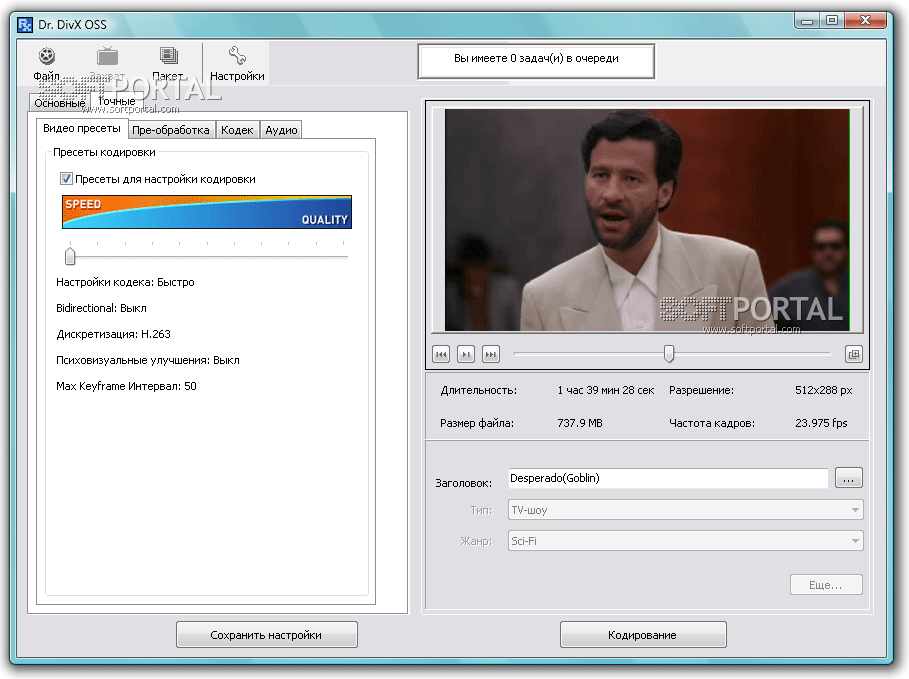This screenshot has width=909, height=679.
Task: Click Сохранить настройки button
Action: (267, 635)
